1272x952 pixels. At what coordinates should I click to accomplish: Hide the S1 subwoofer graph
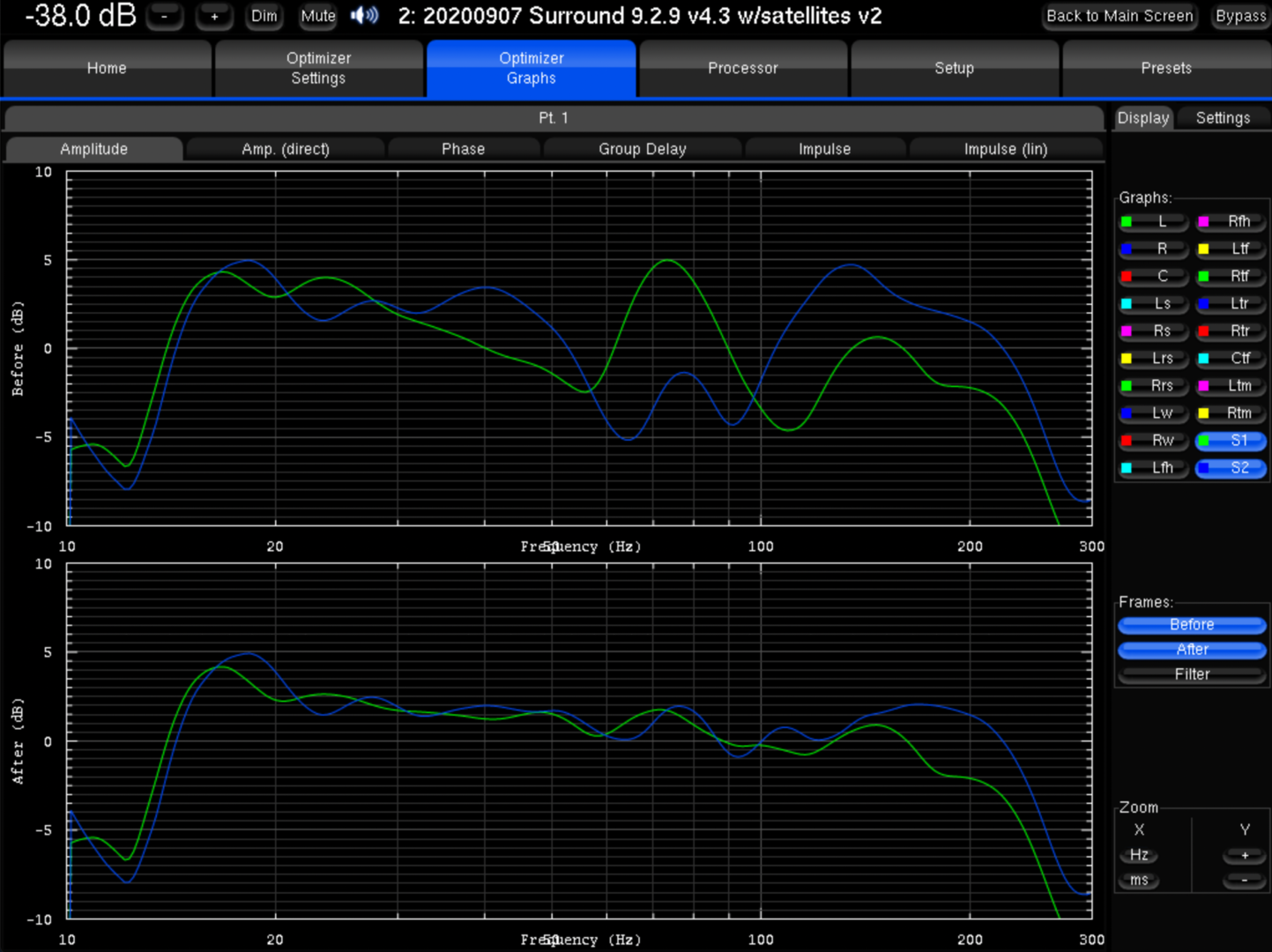tap(1231, 440)
